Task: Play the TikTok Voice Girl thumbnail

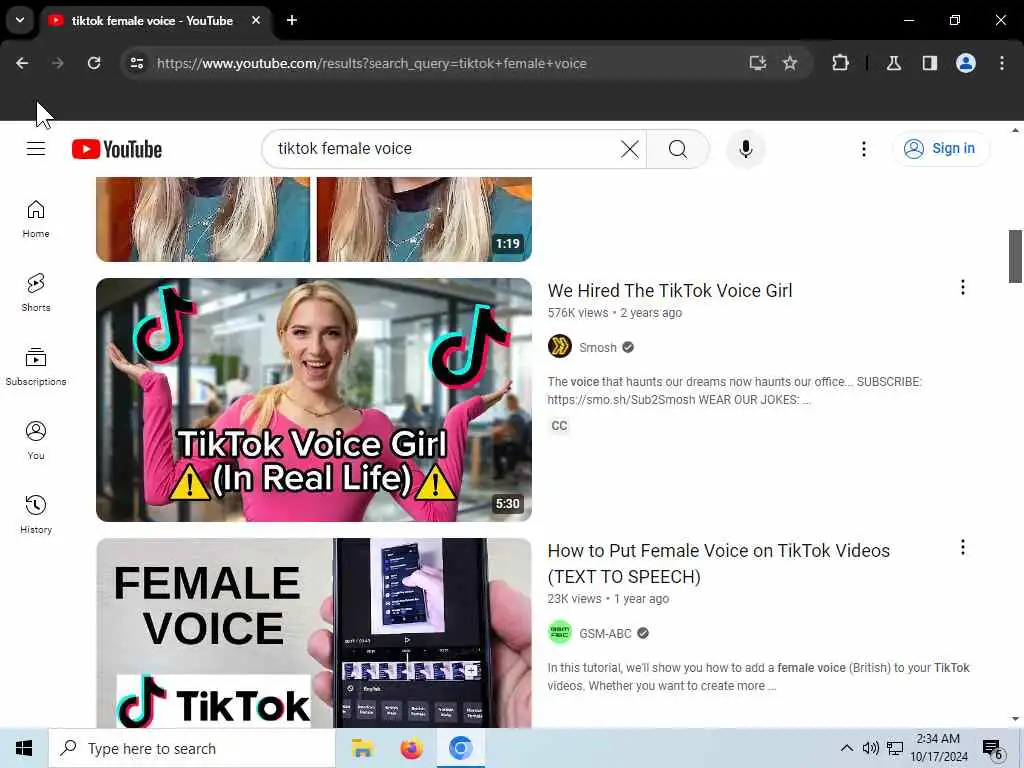Action: [314, 400]
